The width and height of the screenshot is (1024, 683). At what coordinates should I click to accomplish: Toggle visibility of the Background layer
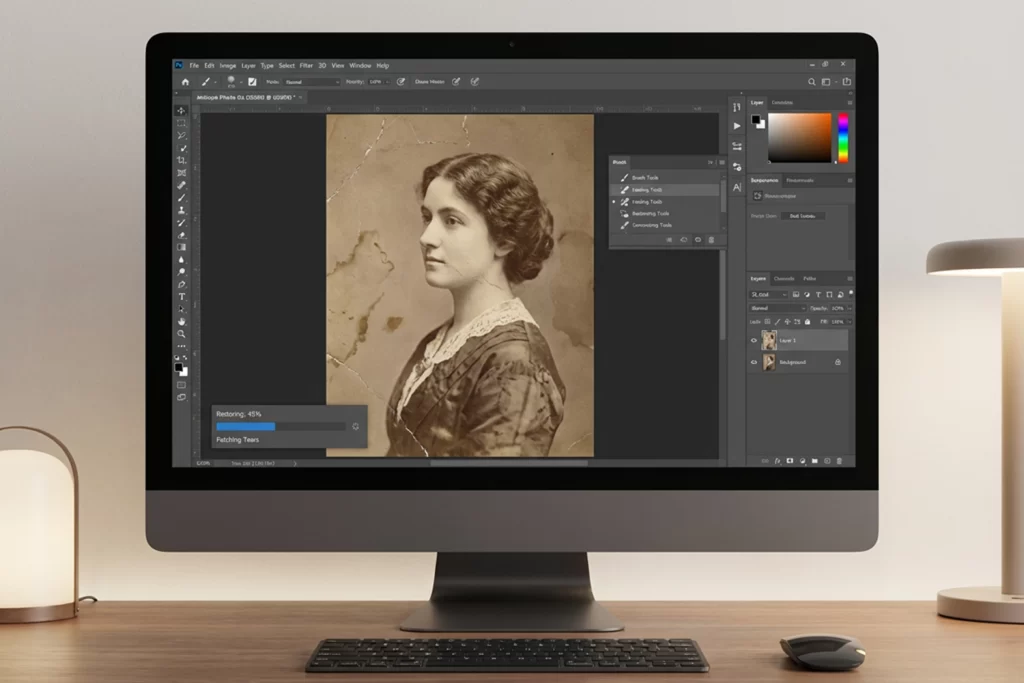tap(754, 362)
